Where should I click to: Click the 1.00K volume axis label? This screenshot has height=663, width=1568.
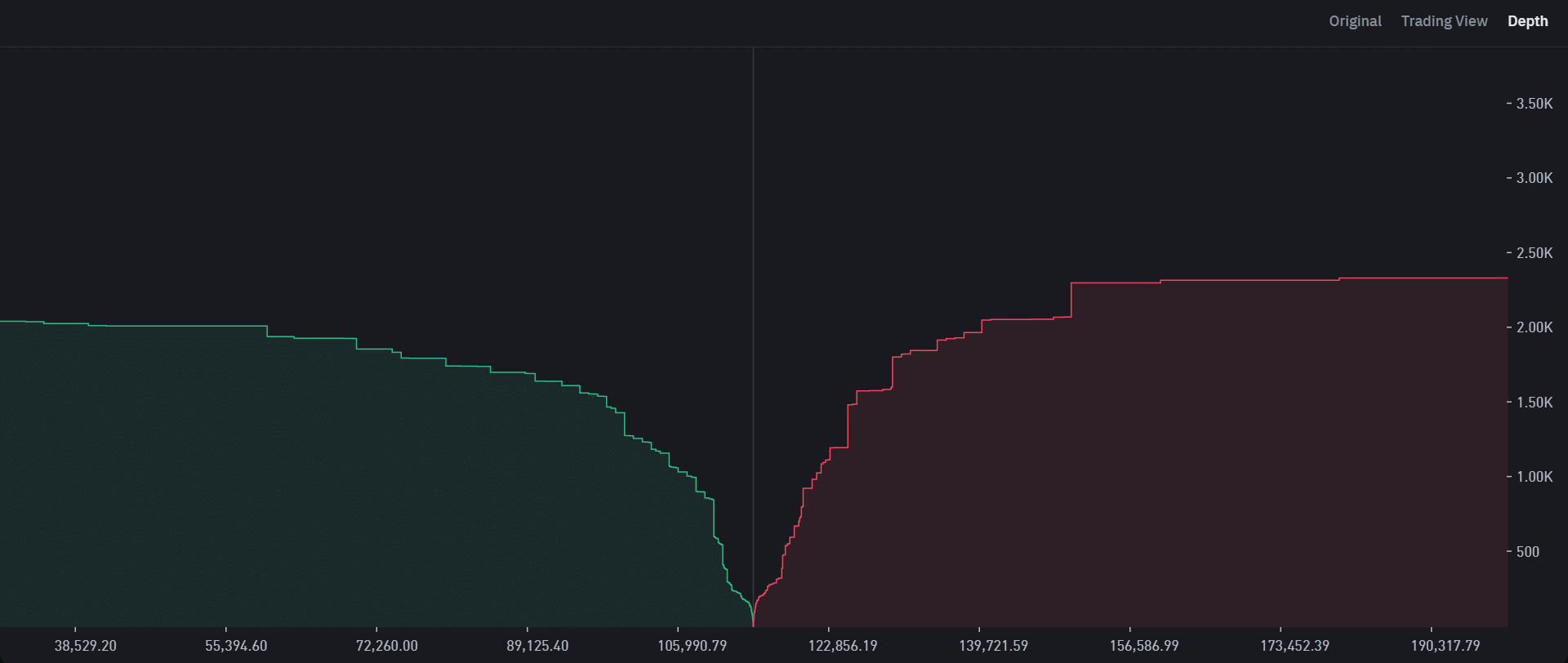tap(1535, 477)
